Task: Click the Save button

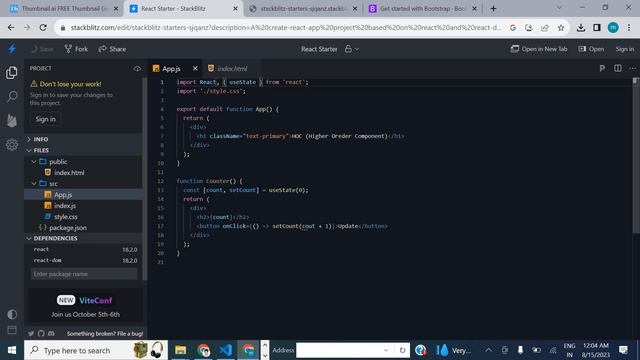Action: coord(42,49)
